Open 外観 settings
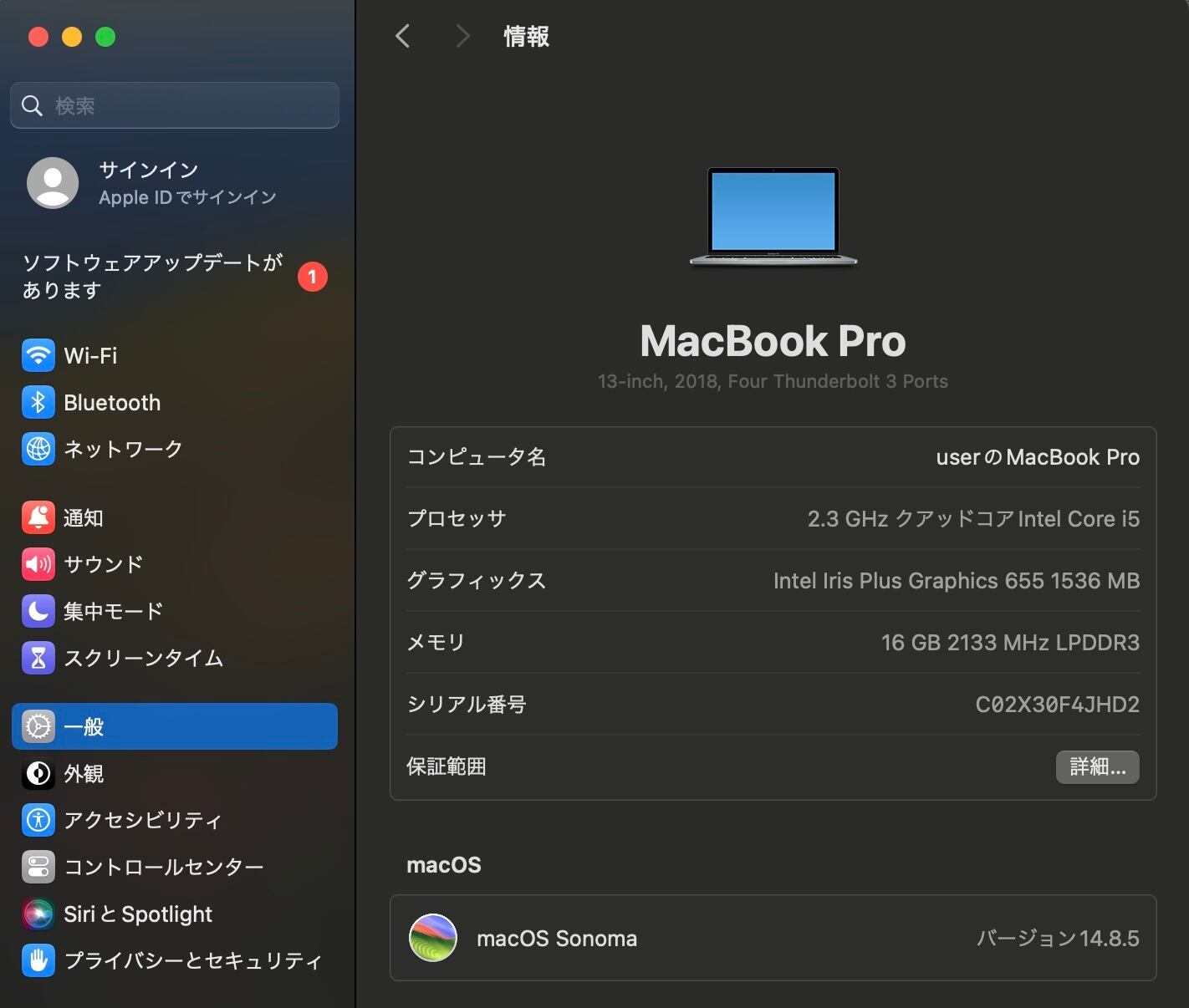This screenshot has width=1189, height=1008. (175, 773)
